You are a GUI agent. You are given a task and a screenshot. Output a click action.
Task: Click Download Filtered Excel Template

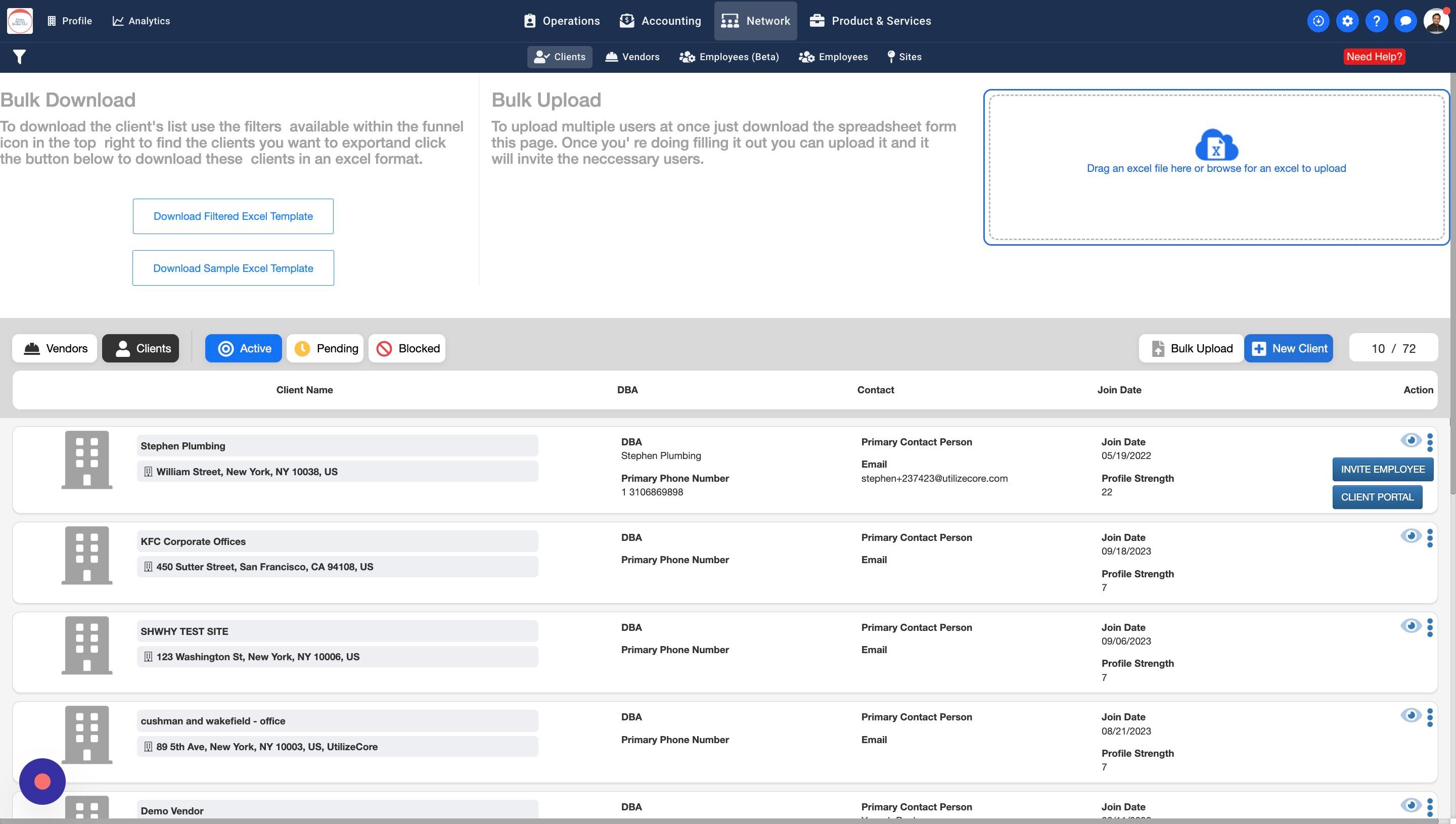pyautogui.click(x=233, y=216)
